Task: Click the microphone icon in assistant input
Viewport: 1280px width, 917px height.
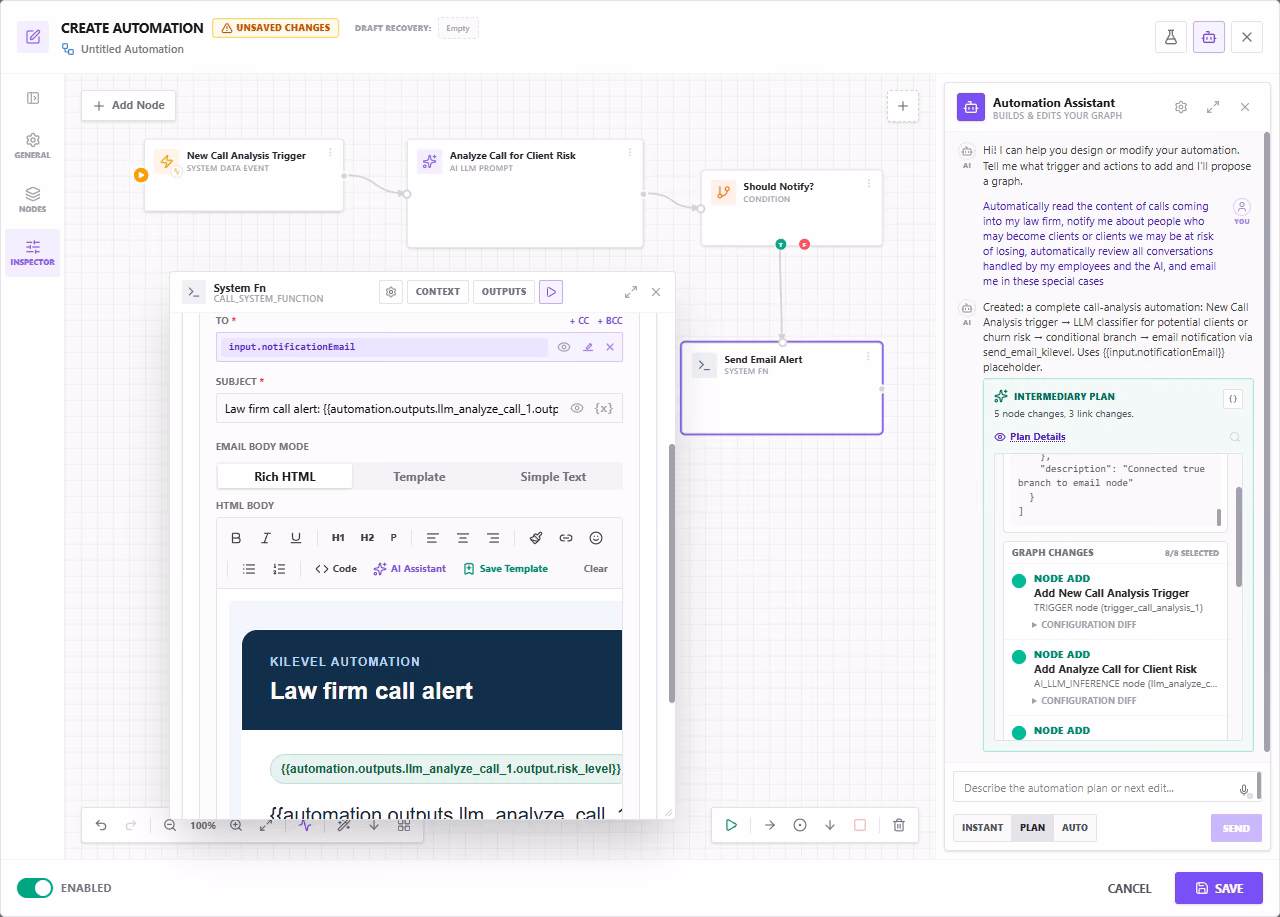Action: tap(1244, 789)
